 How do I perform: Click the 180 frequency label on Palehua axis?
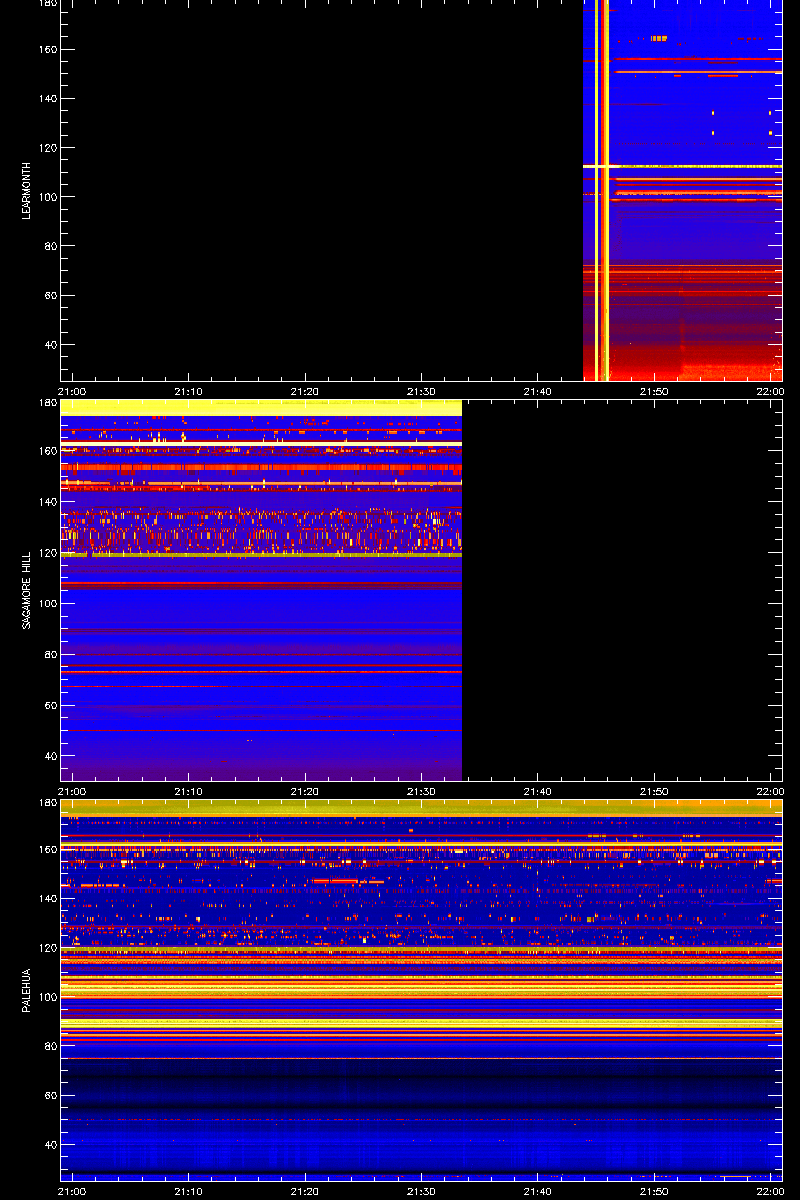49,803
